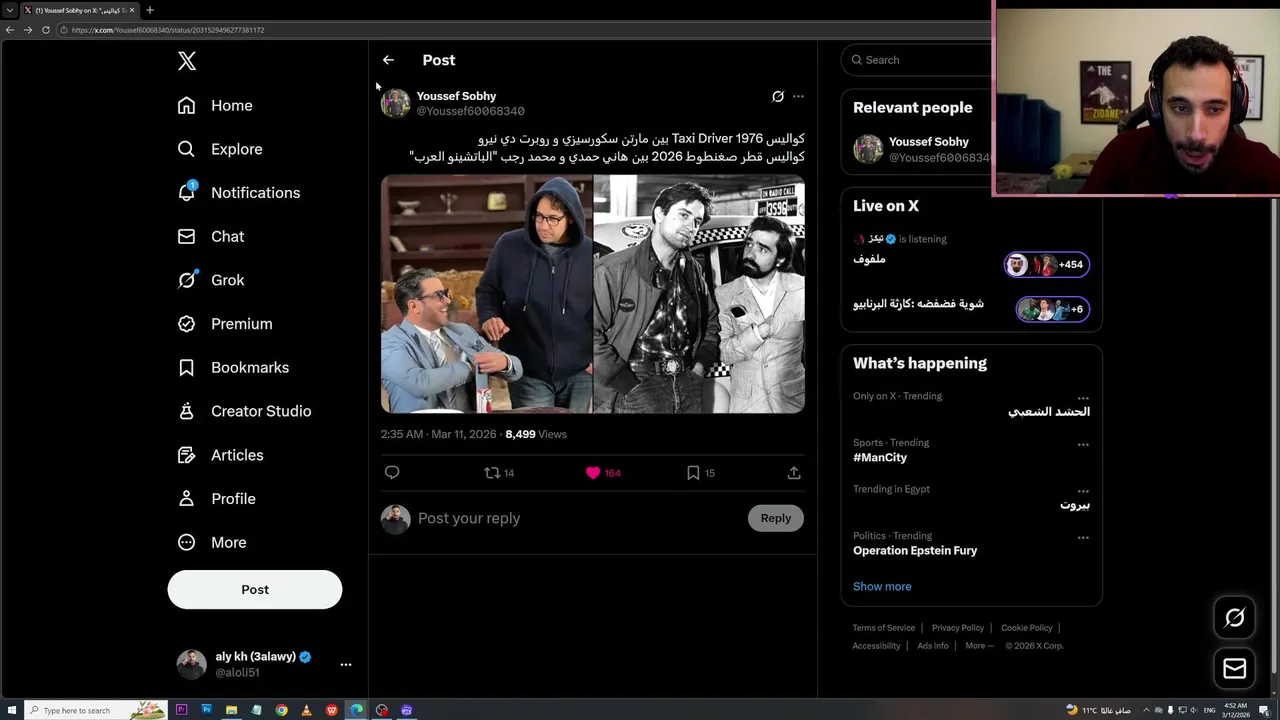Open Cookie Policy link
Image resolution: width=1280 pixels, height=720 pixels.
[x=1027, y=628]
